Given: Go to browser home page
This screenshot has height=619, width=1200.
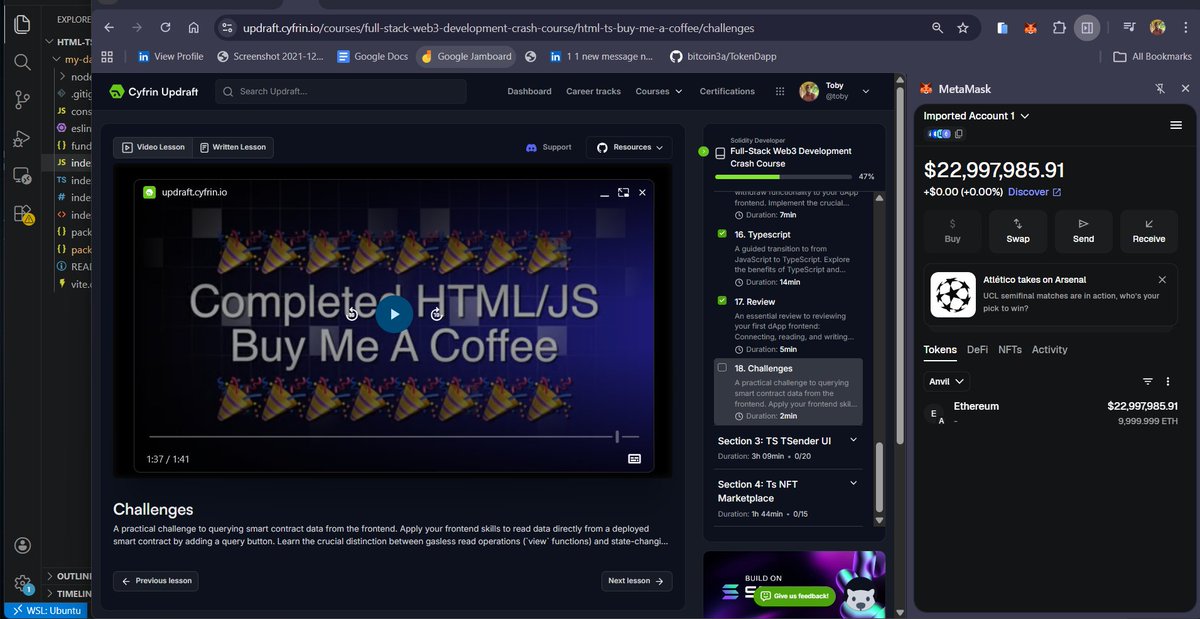Looking at the screenshot, I should click(x=193, y=28).
